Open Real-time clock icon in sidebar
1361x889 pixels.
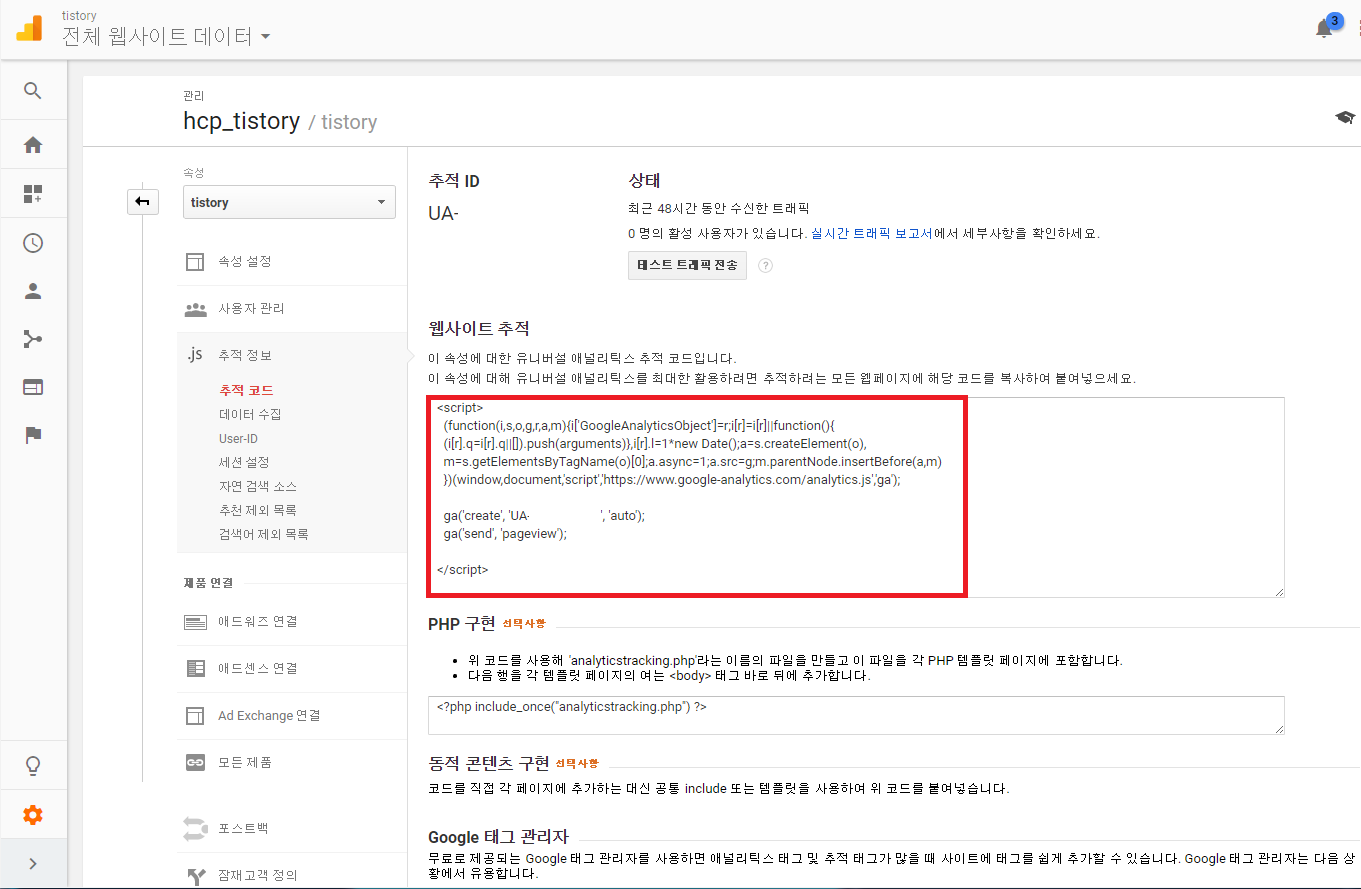[x=33, y=243]
